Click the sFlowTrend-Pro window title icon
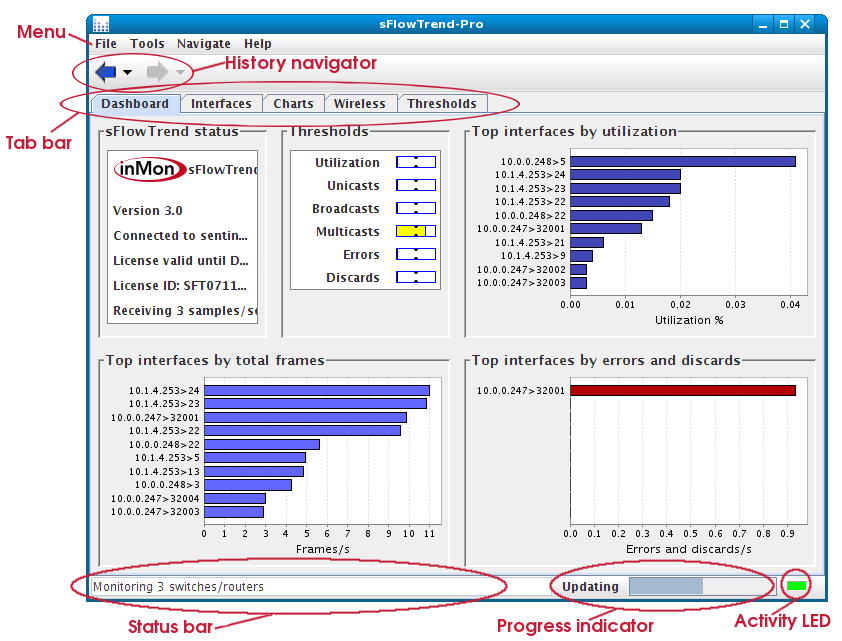 point(100,24)
